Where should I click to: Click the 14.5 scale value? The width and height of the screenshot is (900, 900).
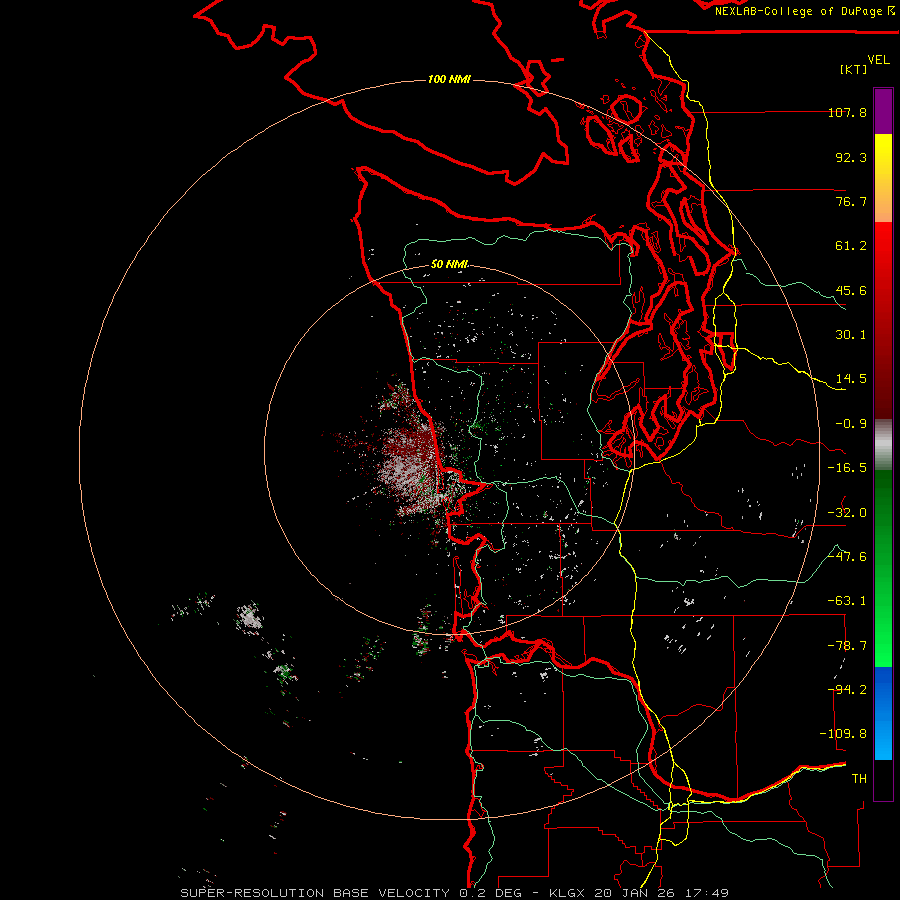pyautogui.click(x=851, y=379)
